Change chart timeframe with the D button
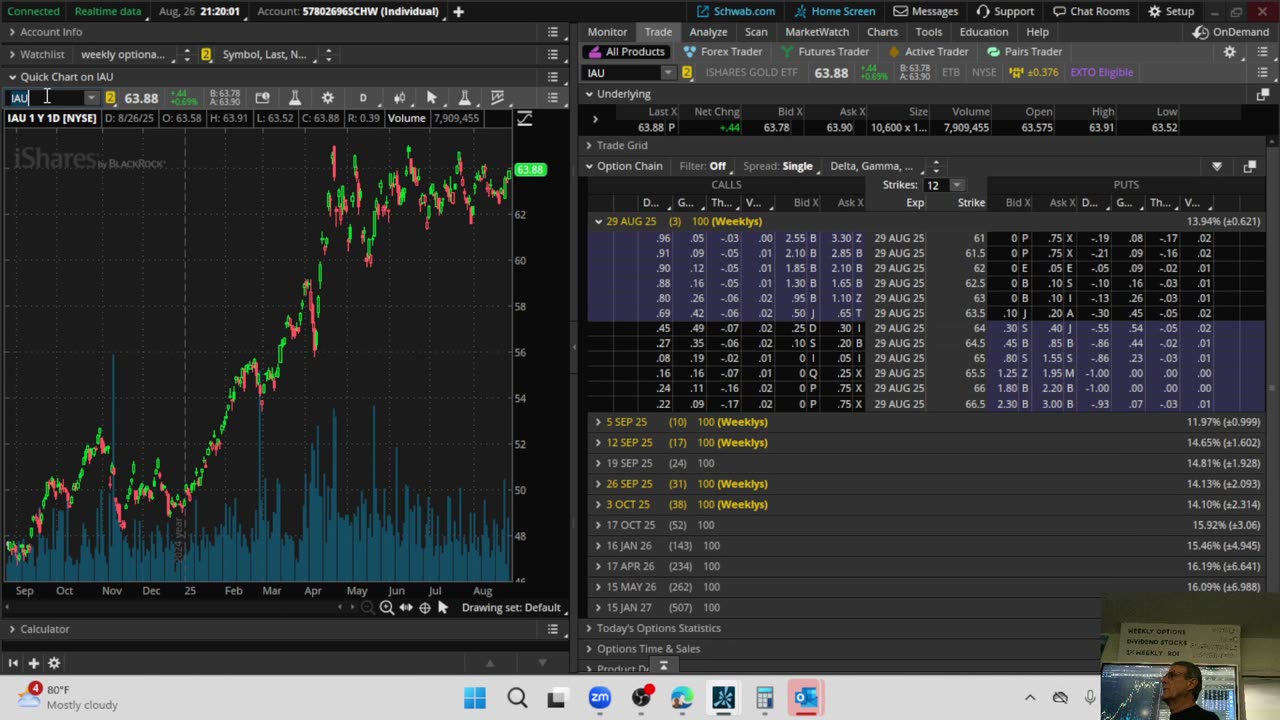Viewport: 1280px width, 720px height. pyautogui.click(x=363, y=97)
